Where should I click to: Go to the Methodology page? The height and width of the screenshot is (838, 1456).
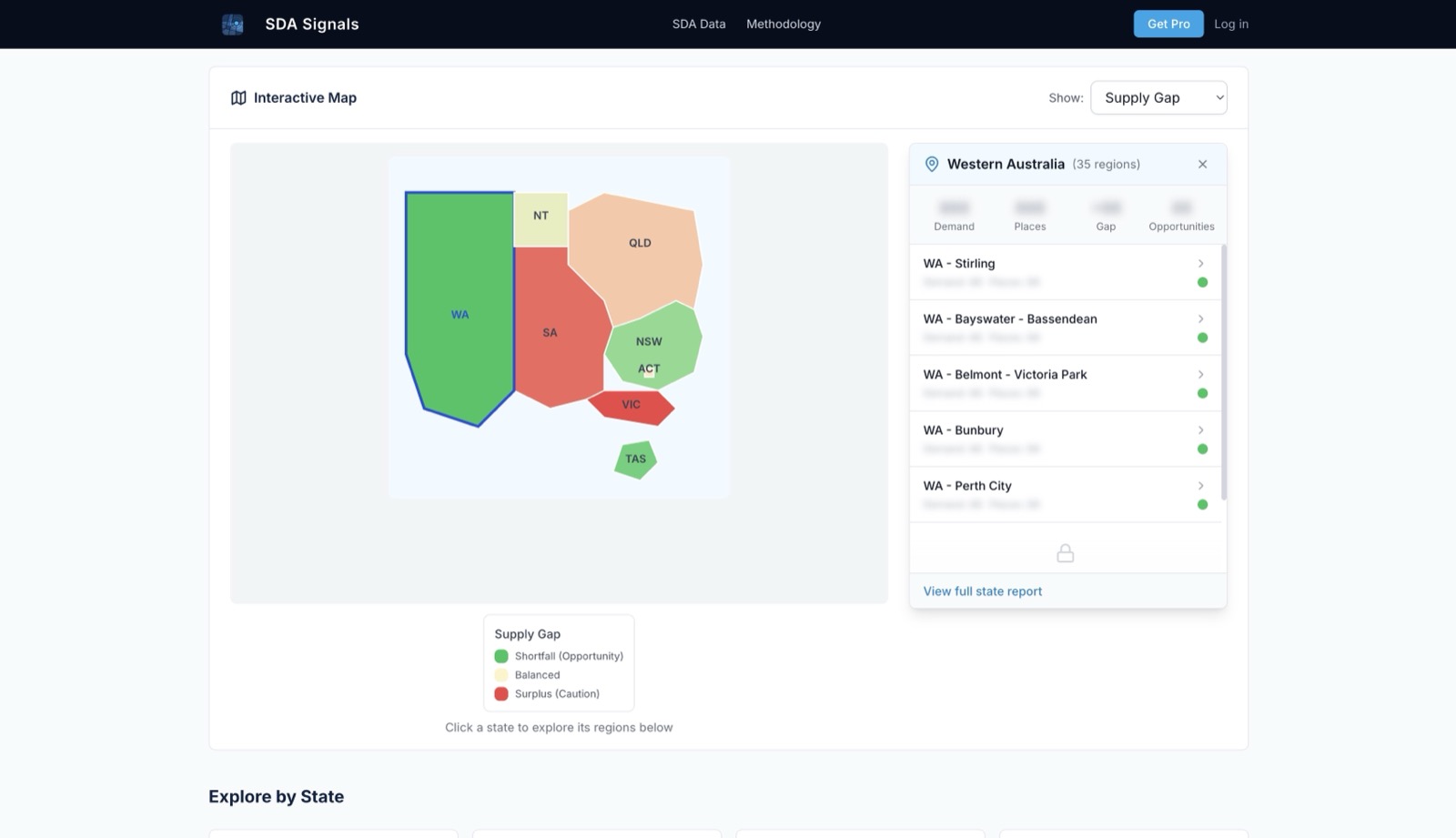coord(783,25)
